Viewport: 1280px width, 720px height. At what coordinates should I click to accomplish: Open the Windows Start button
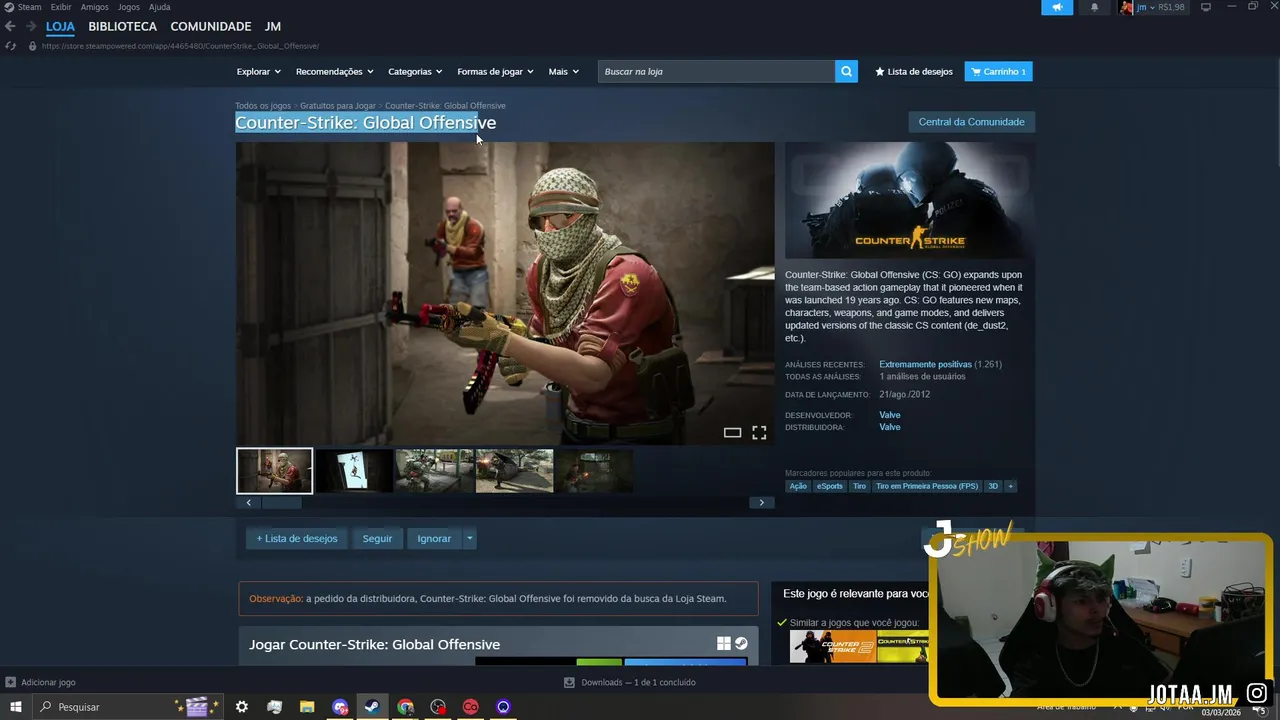pos(15,707)
